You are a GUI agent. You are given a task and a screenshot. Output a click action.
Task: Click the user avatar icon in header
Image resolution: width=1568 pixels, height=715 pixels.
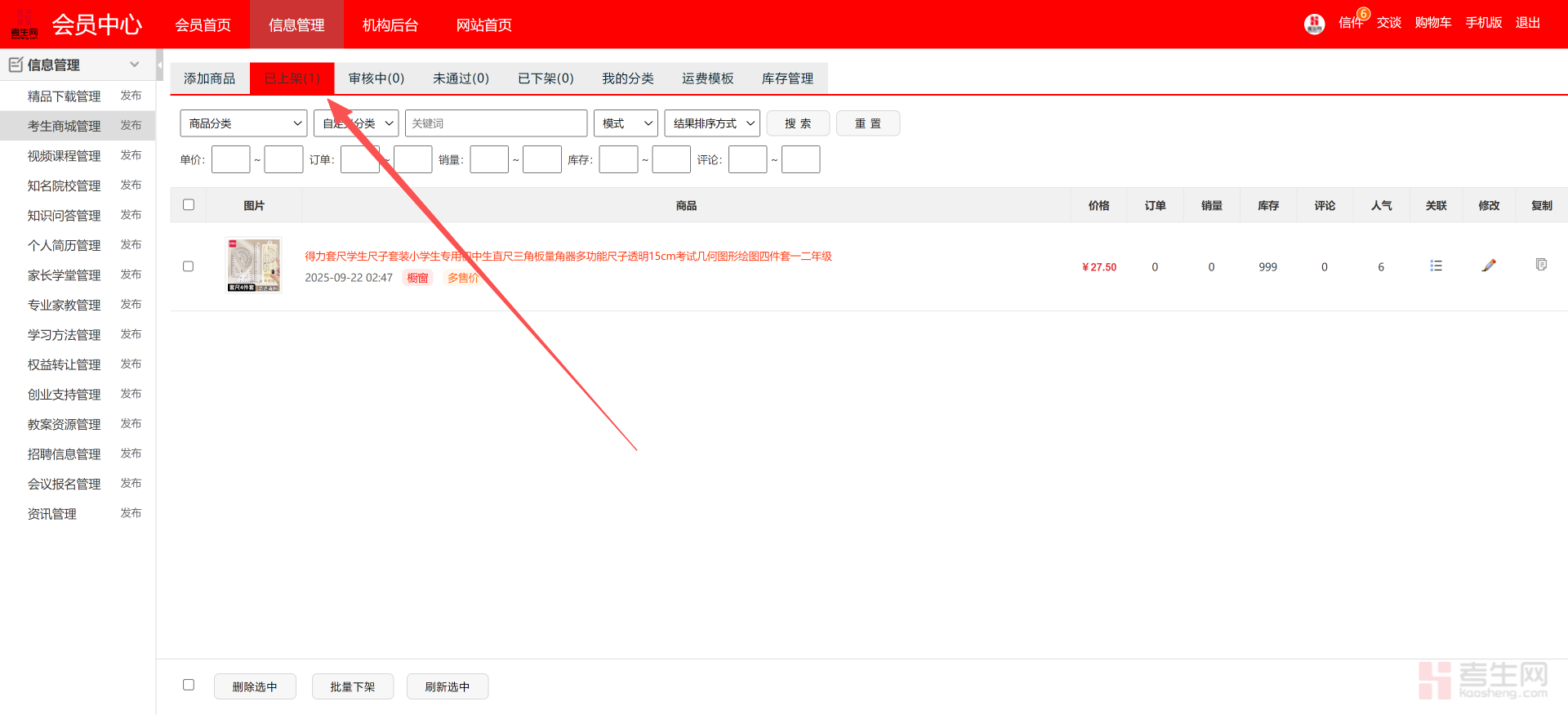pyautogui.click(x=1314, y=24)
